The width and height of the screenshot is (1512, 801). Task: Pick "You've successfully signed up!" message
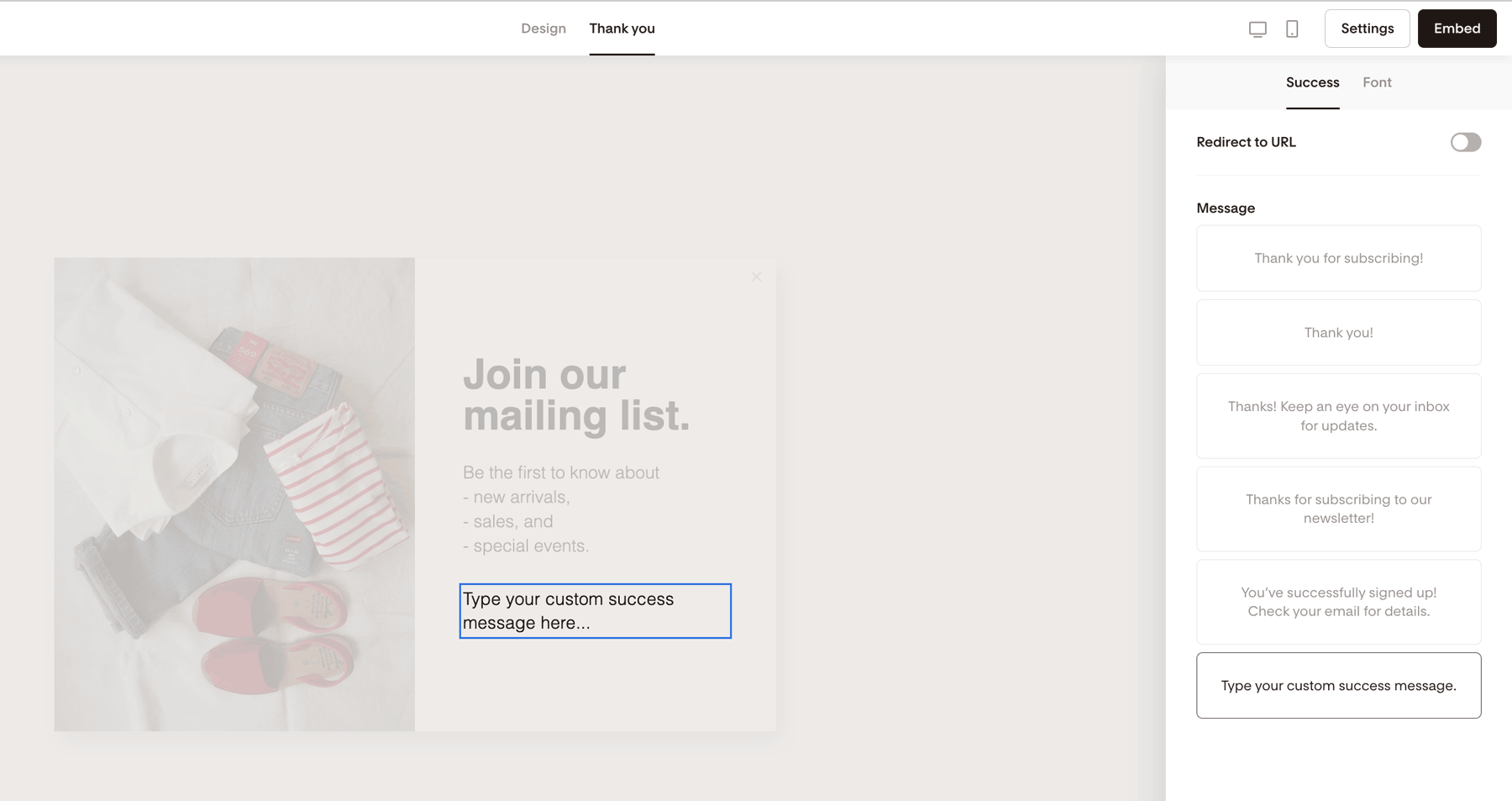1339,602
